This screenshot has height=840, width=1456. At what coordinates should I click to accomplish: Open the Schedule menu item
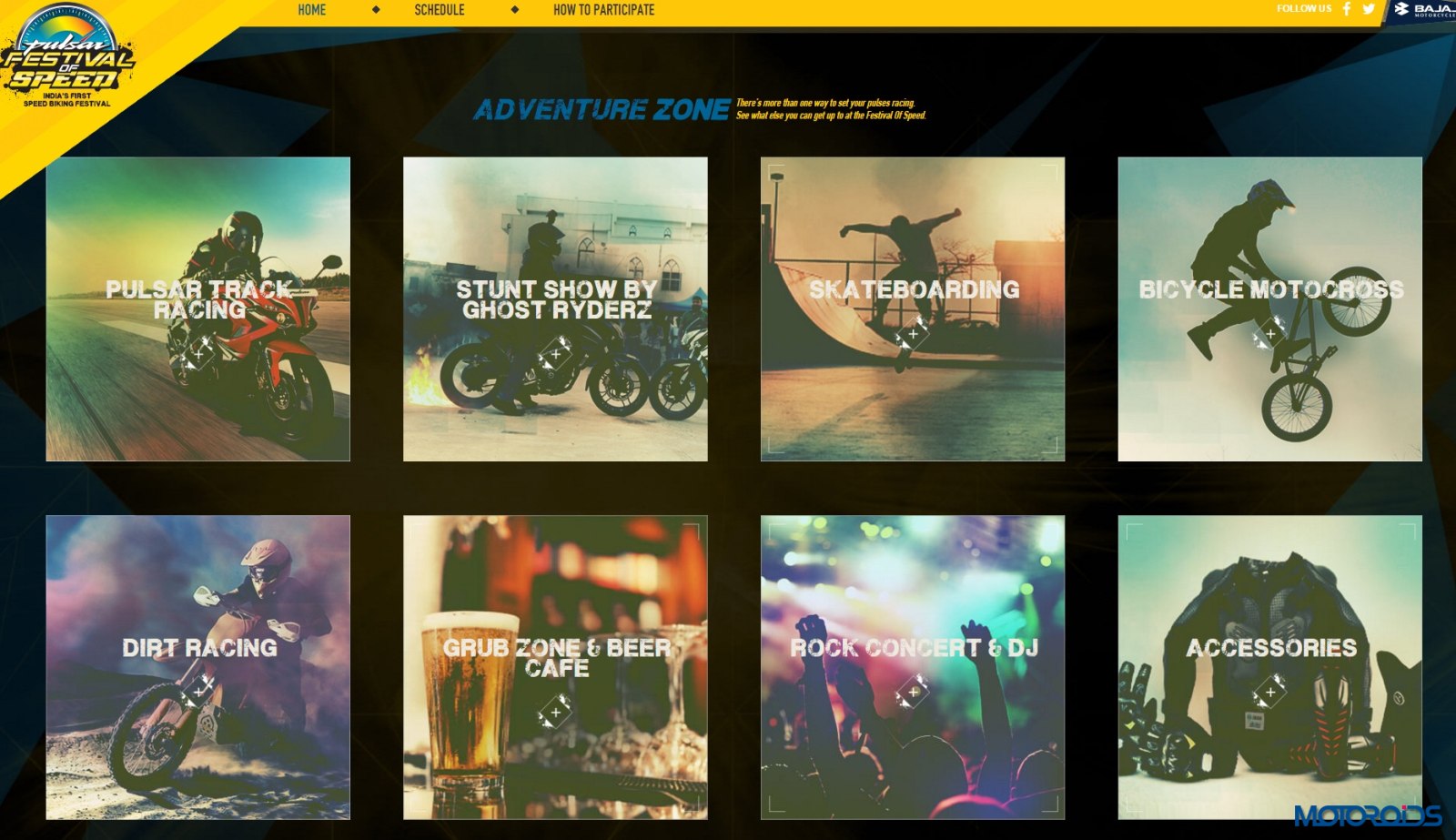(x=440, y=10)
